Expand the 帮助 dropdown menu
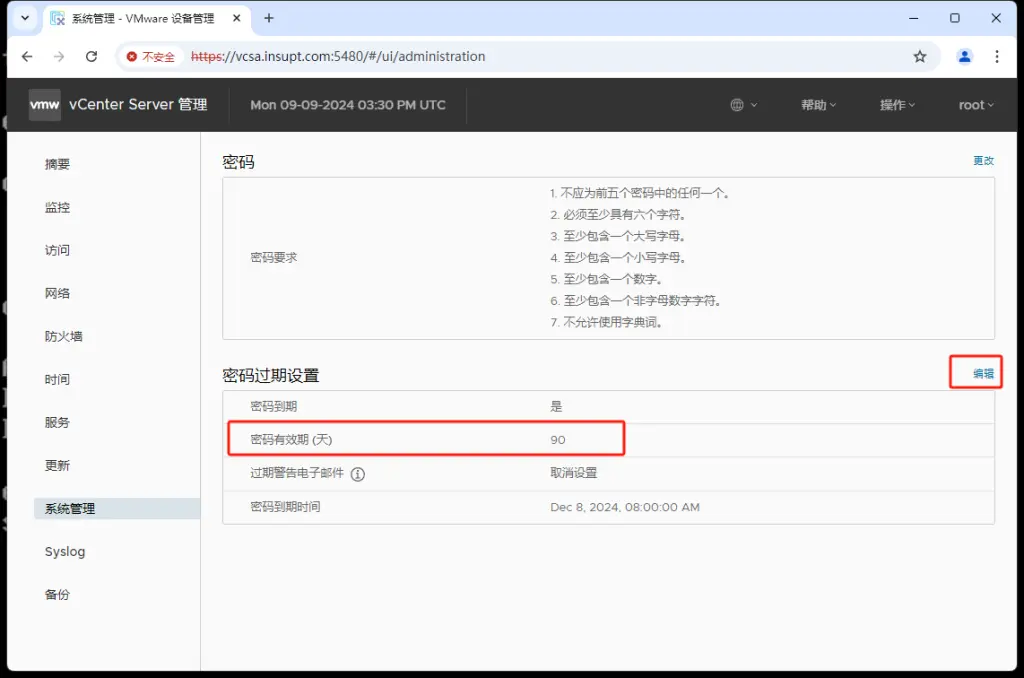1024x678 pixels. [x=818, y=105]
